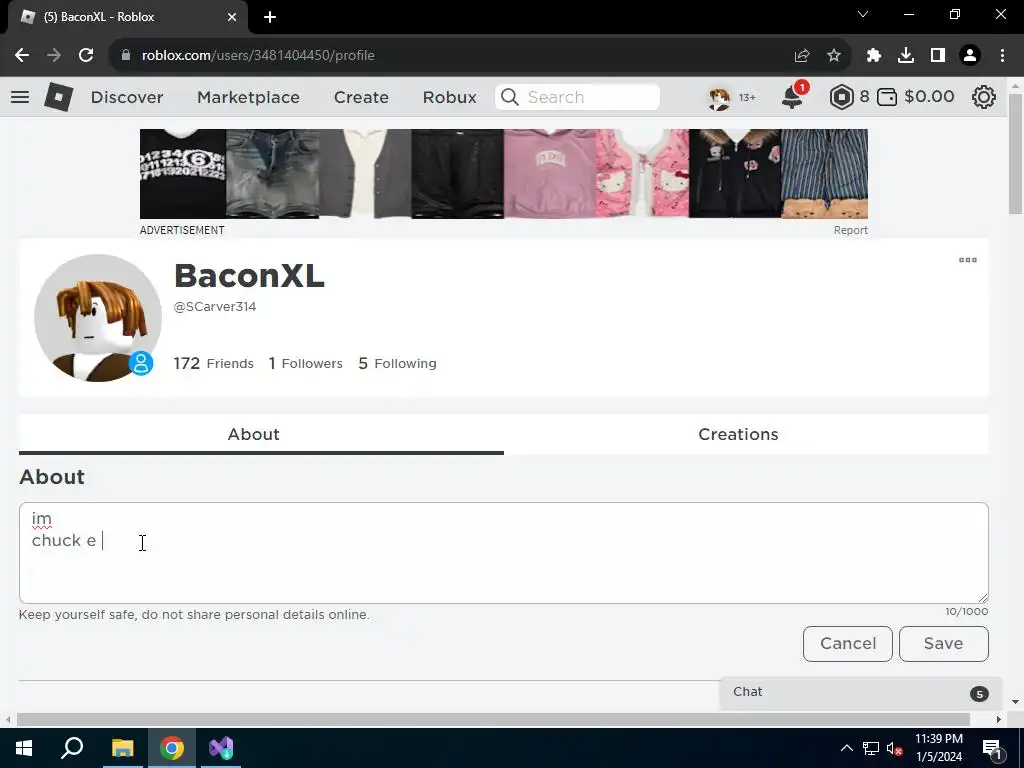Click the browser forward arrow
1024x768 pixels.
[54, 56]
